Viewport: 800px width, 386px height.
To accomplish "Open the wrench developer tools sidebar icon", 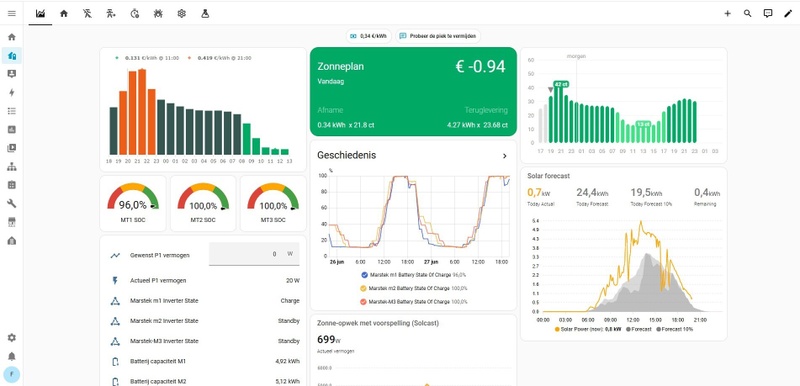I will coord(12,203).
